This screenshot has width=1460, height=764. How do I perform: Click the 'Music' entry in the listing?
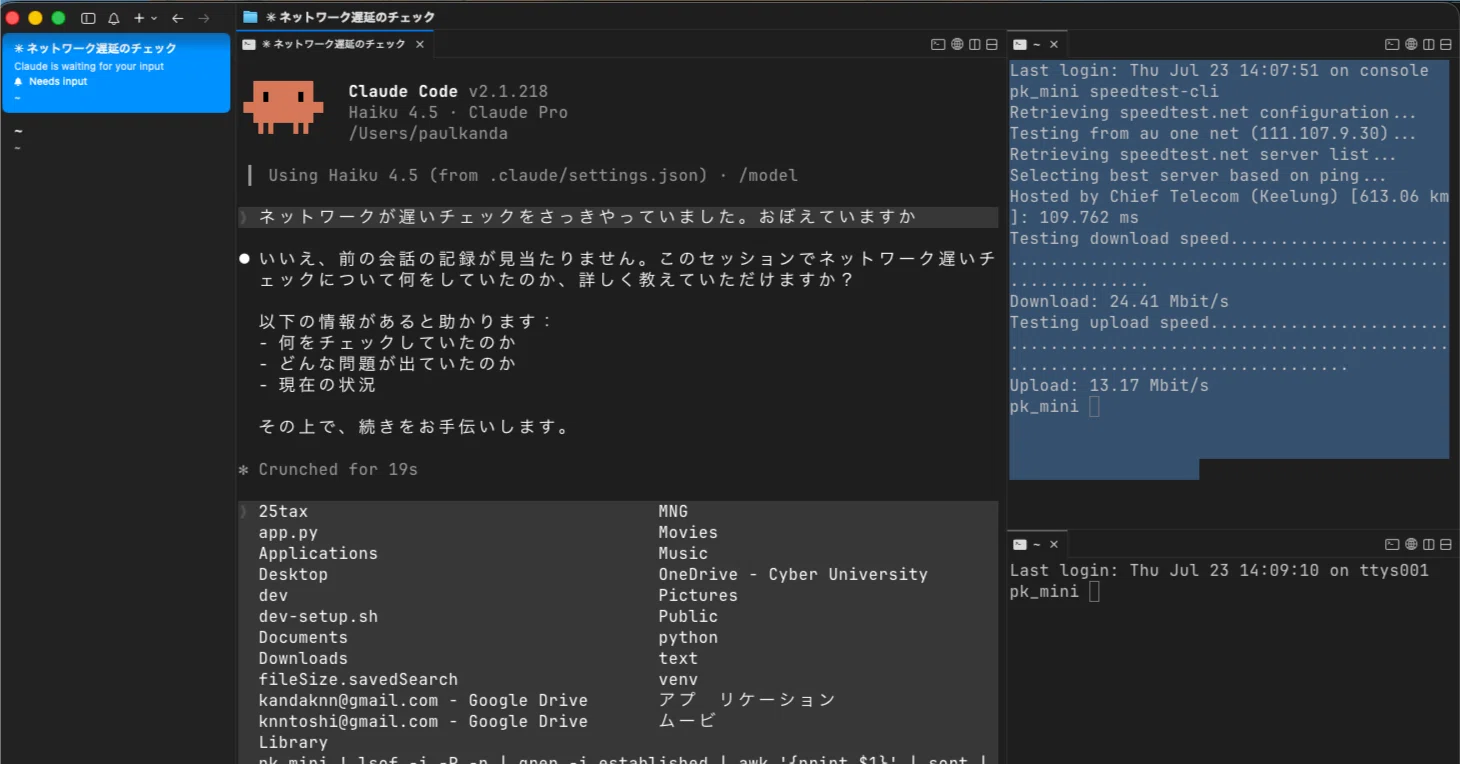coord(683,553)
